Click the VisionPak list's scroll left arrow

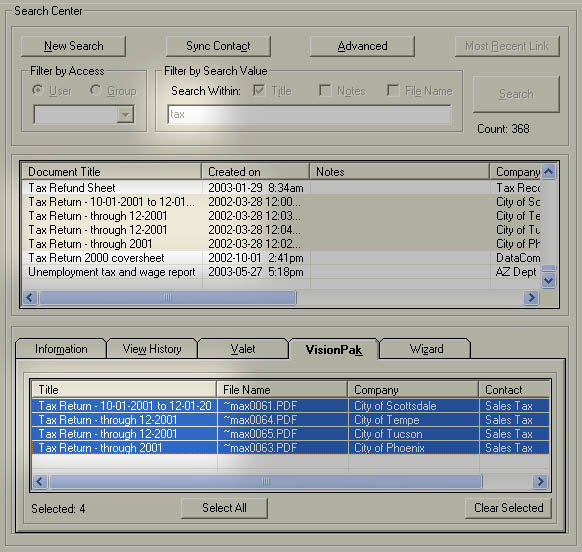[40, 481]
